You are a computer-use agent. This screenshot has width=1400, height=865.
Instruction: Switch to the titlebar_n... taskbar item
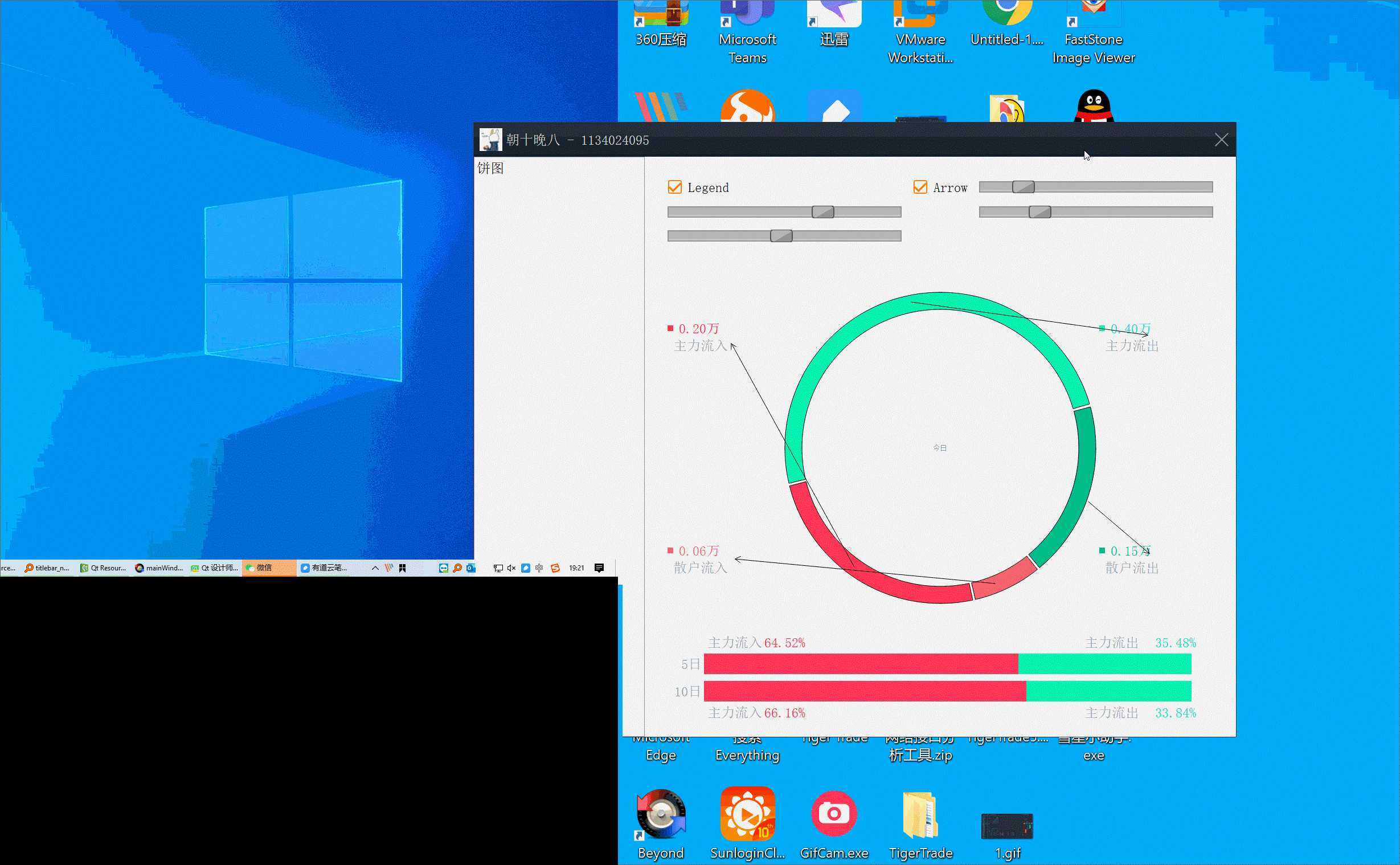(47, 568)
